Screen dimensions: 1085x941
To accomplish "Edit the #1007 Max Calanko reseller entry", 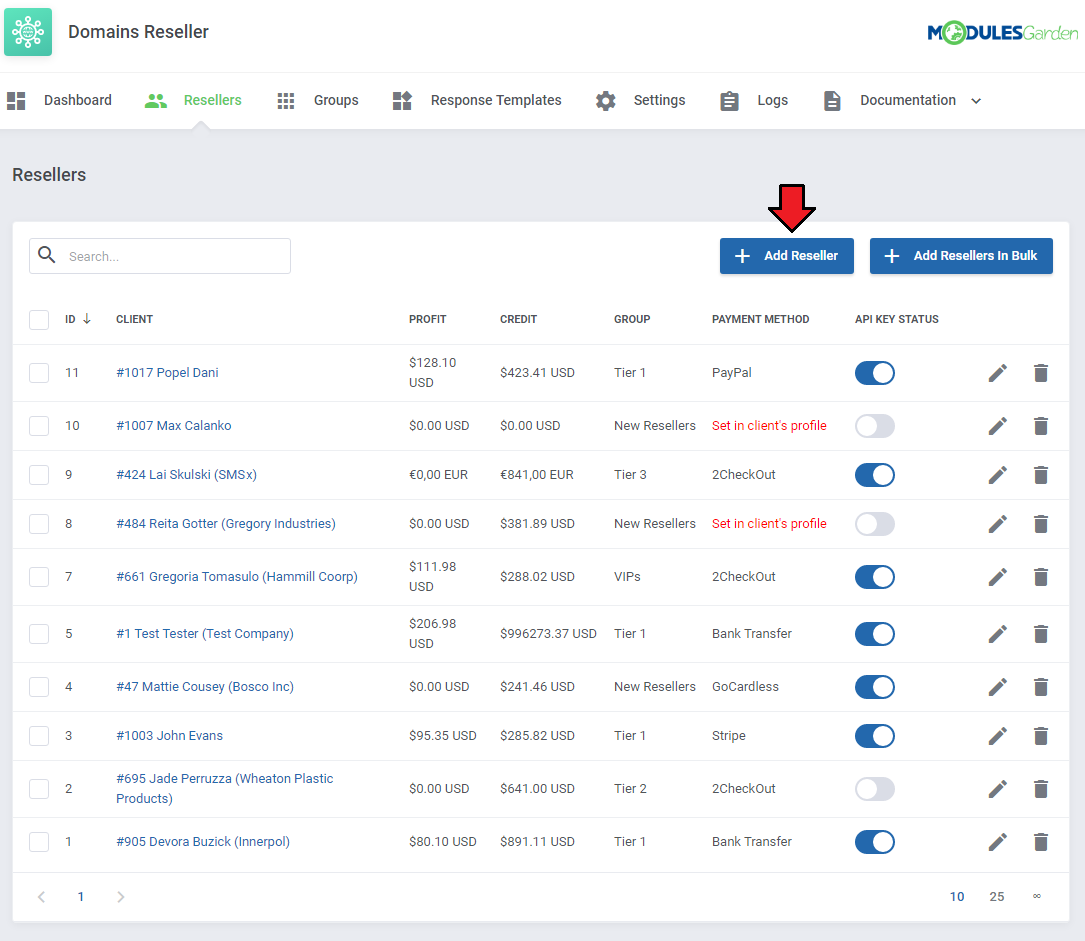I will coord(997,426).
